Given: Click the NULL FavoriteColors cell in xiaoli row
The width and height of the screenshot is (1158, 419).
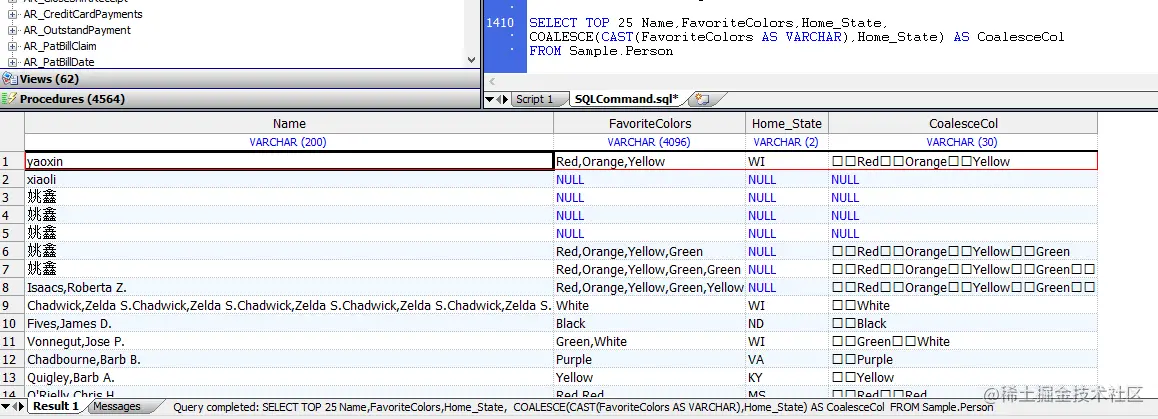Looking at the screenshot, I should coord(650,180).
